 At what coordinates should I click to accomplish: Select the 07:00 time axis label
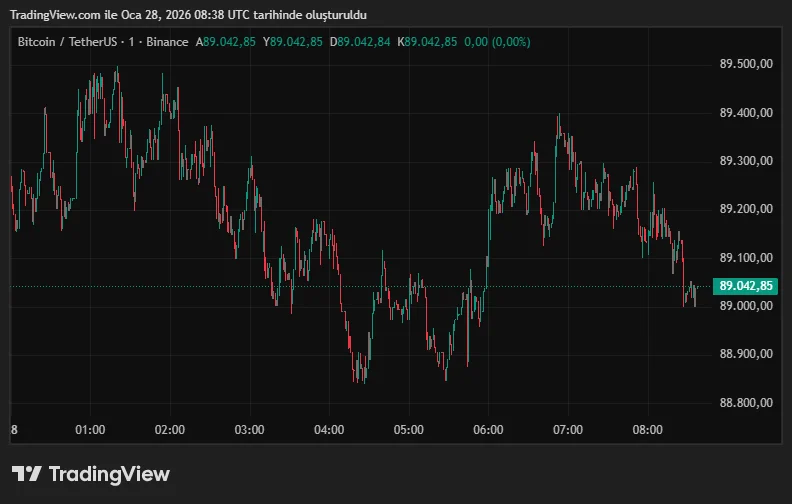pos(568,430)
